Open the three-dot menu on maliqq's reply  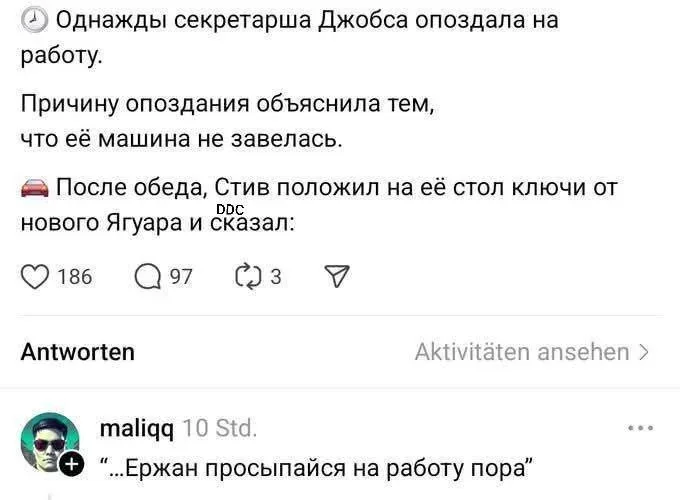tap(640, 428)
